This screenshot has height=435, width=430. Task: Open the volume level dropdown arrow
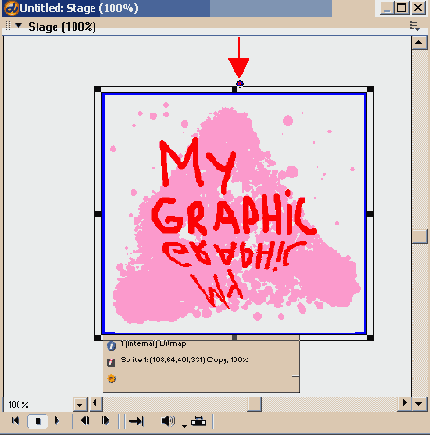point(184,426)
